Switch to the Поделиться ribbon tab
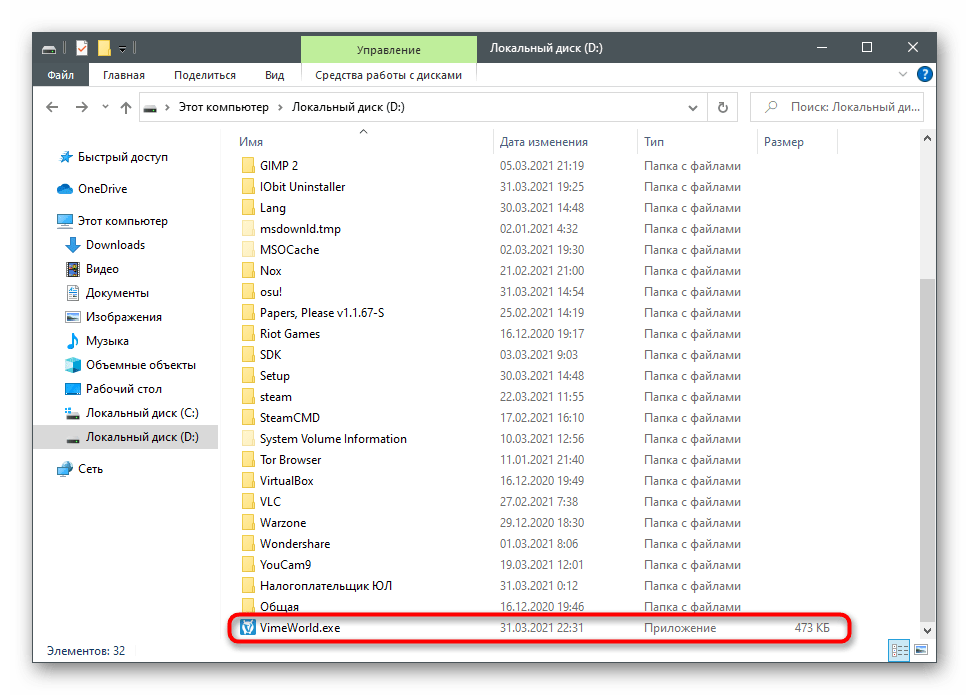 [x=205, y=75]
